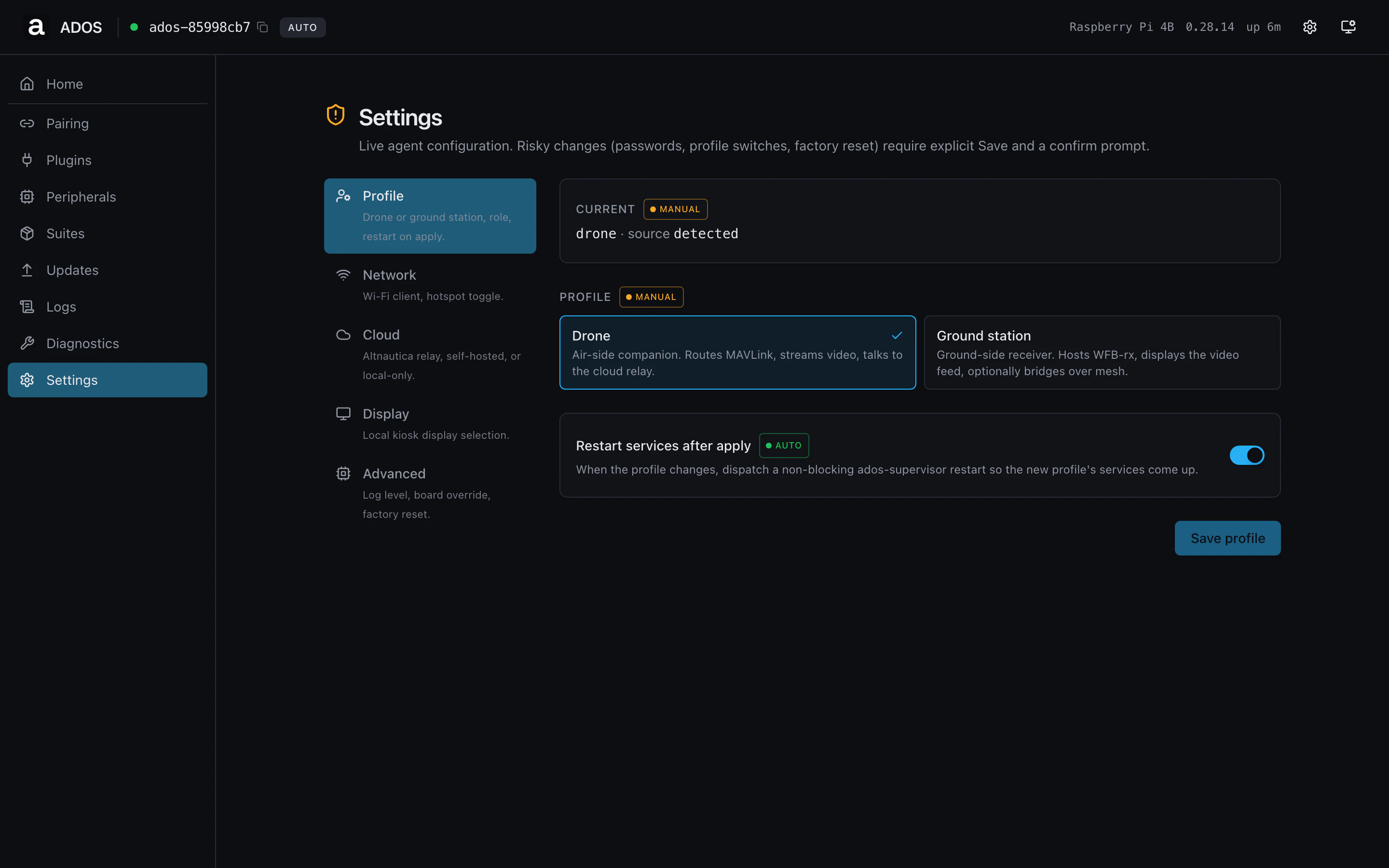The height and width of the screenshot is (868, 1389).
Task: Switch to the Cloud settings tab
Action: pyautogui.click(x=430, y=354)
